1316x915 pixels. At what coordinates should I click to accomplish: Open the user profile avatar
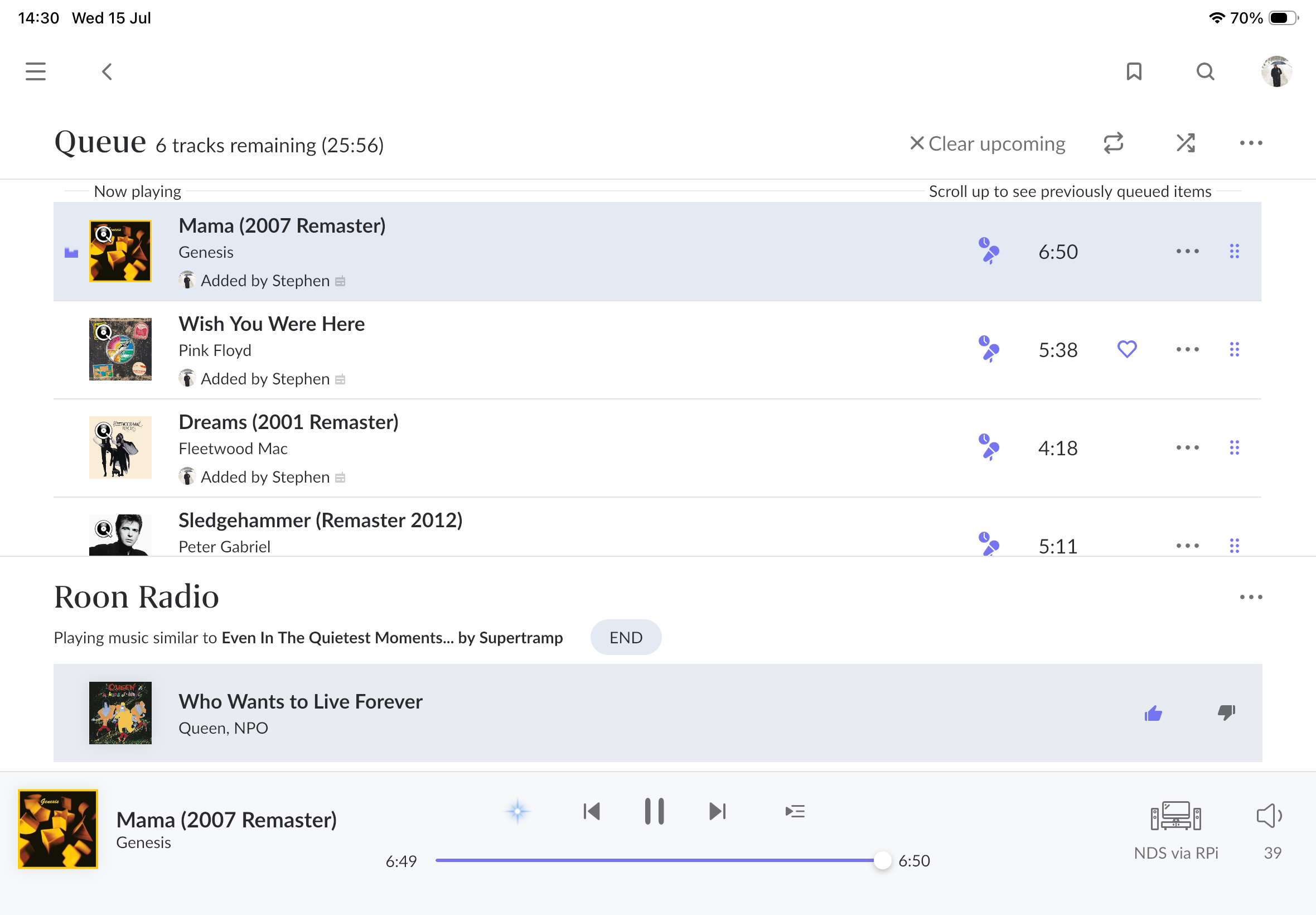[x=1276, y=71]
